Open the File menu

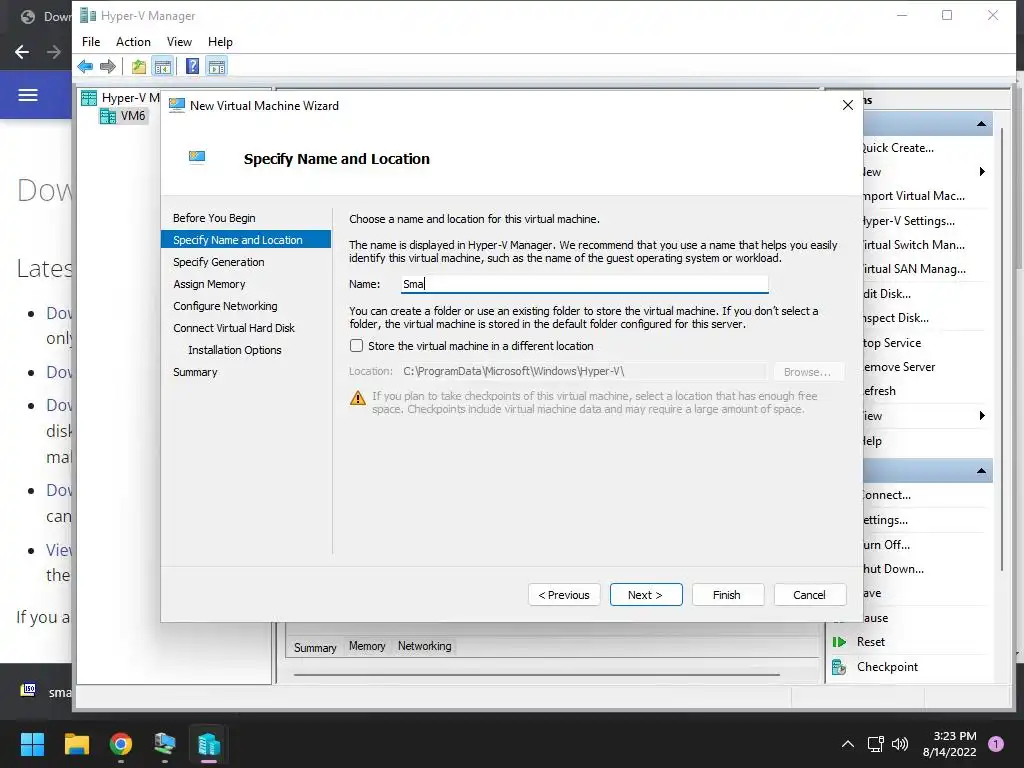coord(91,42)
